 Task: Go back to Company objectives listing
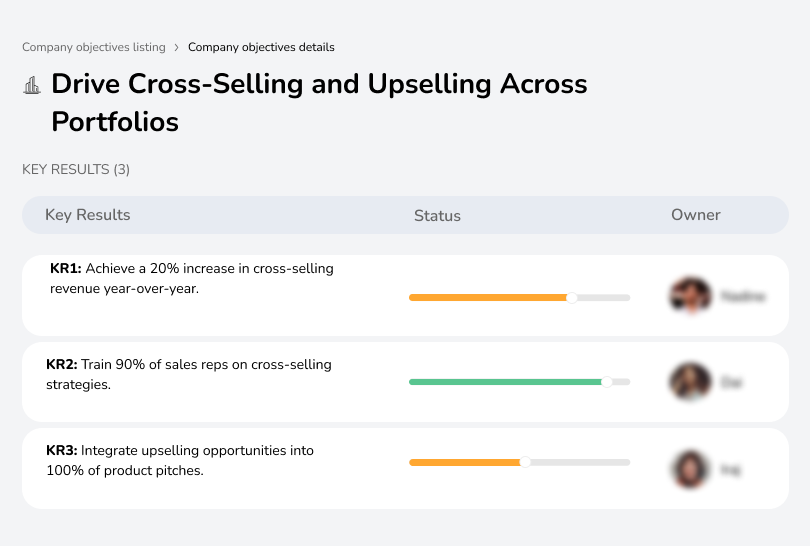(94, 47)
